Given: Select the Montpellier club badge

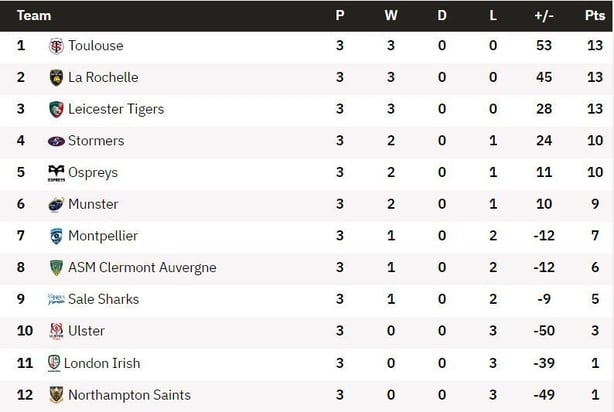Looking at the screenshot, I should coord(56,237).
